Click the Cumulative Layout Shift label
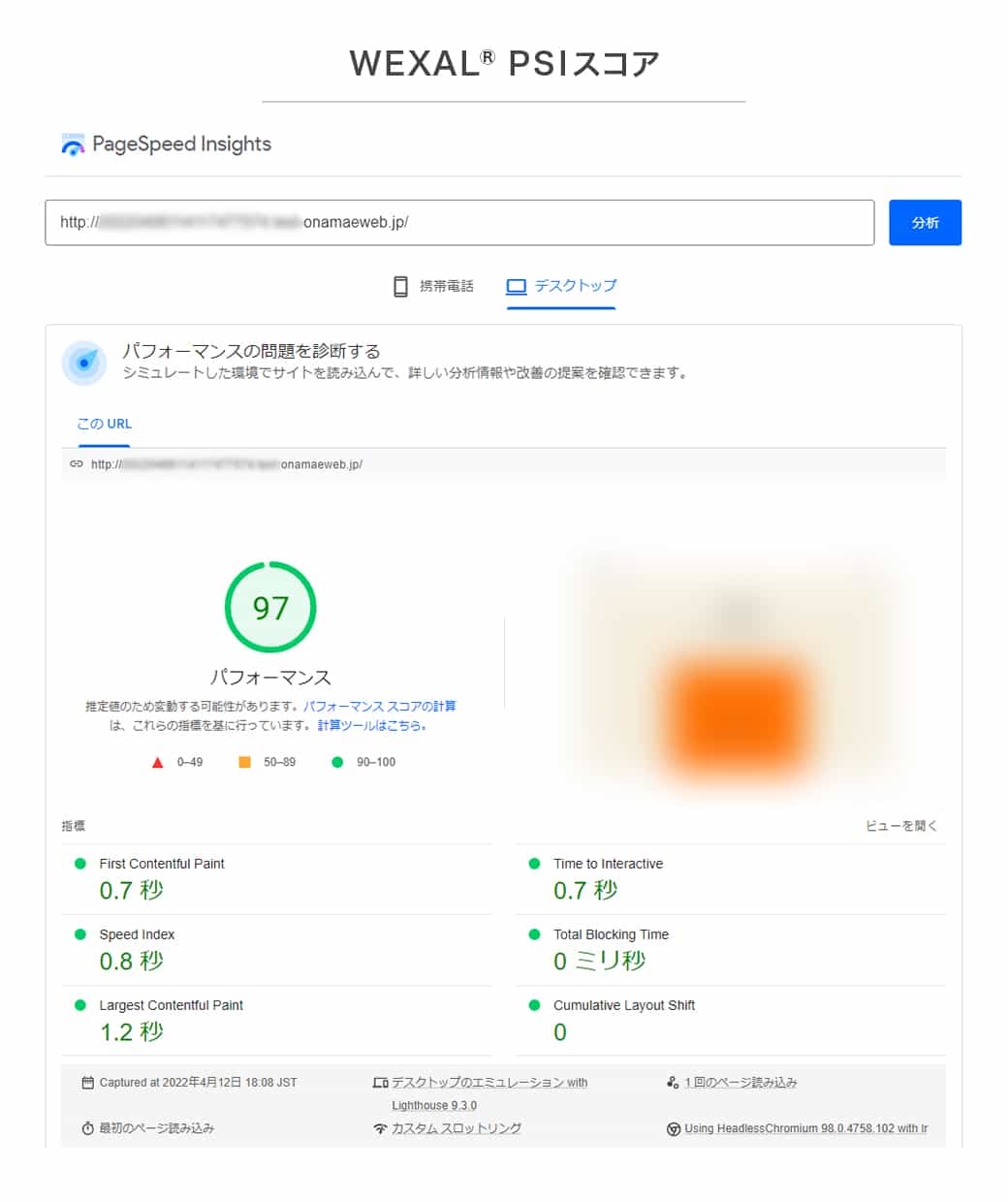Viewport: 1008px width, 1202px height. pyautogui.click(x=624, y=1005)
